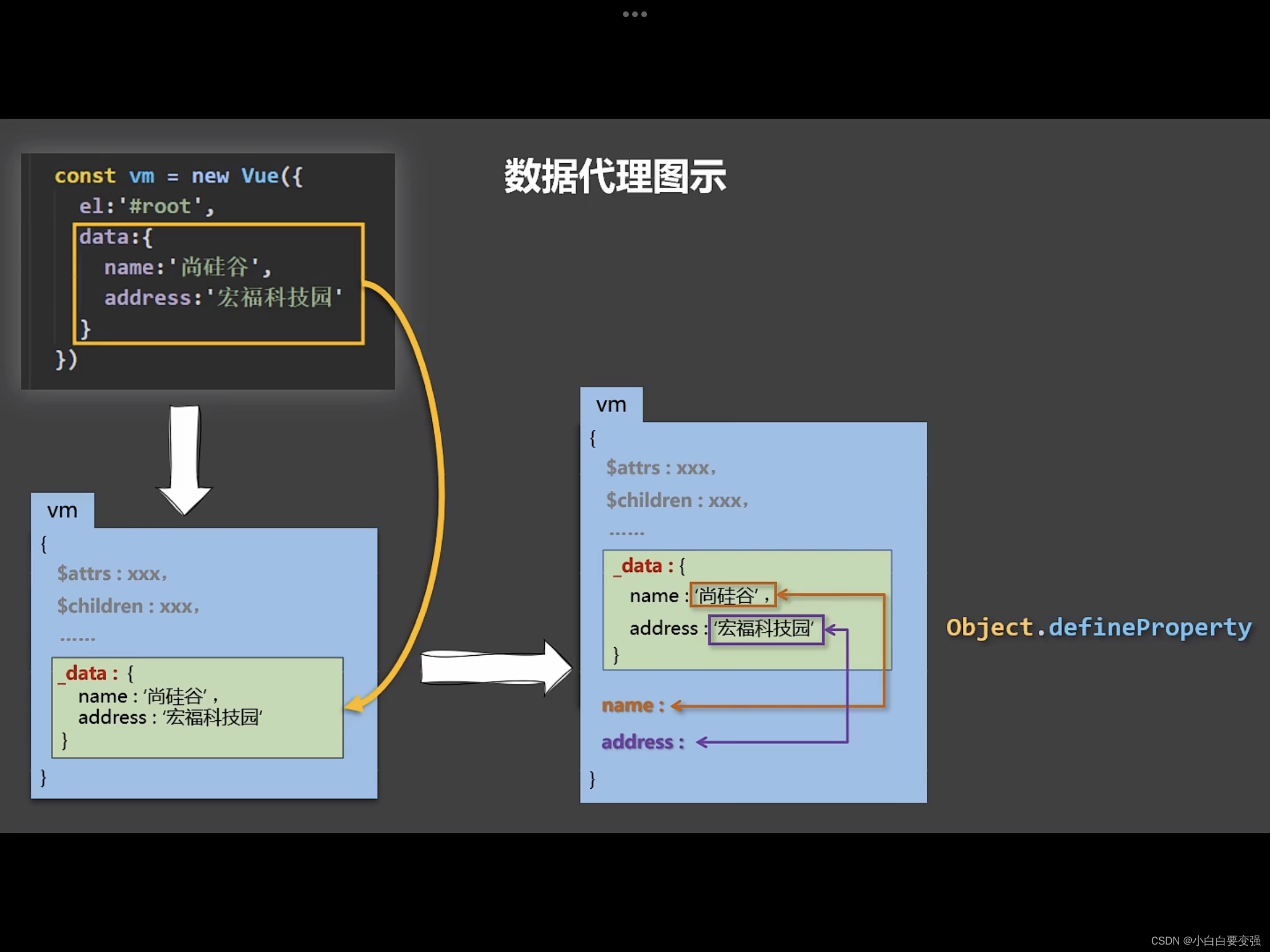The width and height of the screenshot is (1270, 952).
Task: Click the orange-boxed value '尚硅谷'
Action: coord(733,595)
